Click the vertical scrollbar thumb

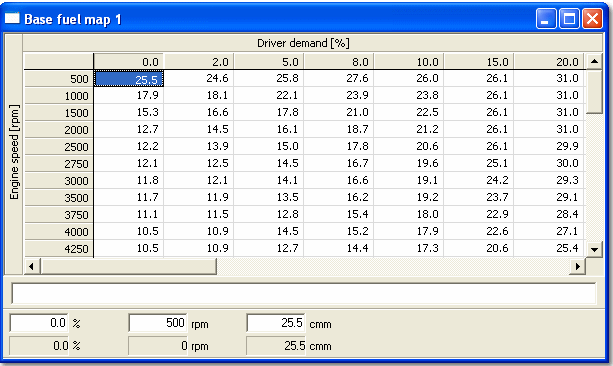594,92
